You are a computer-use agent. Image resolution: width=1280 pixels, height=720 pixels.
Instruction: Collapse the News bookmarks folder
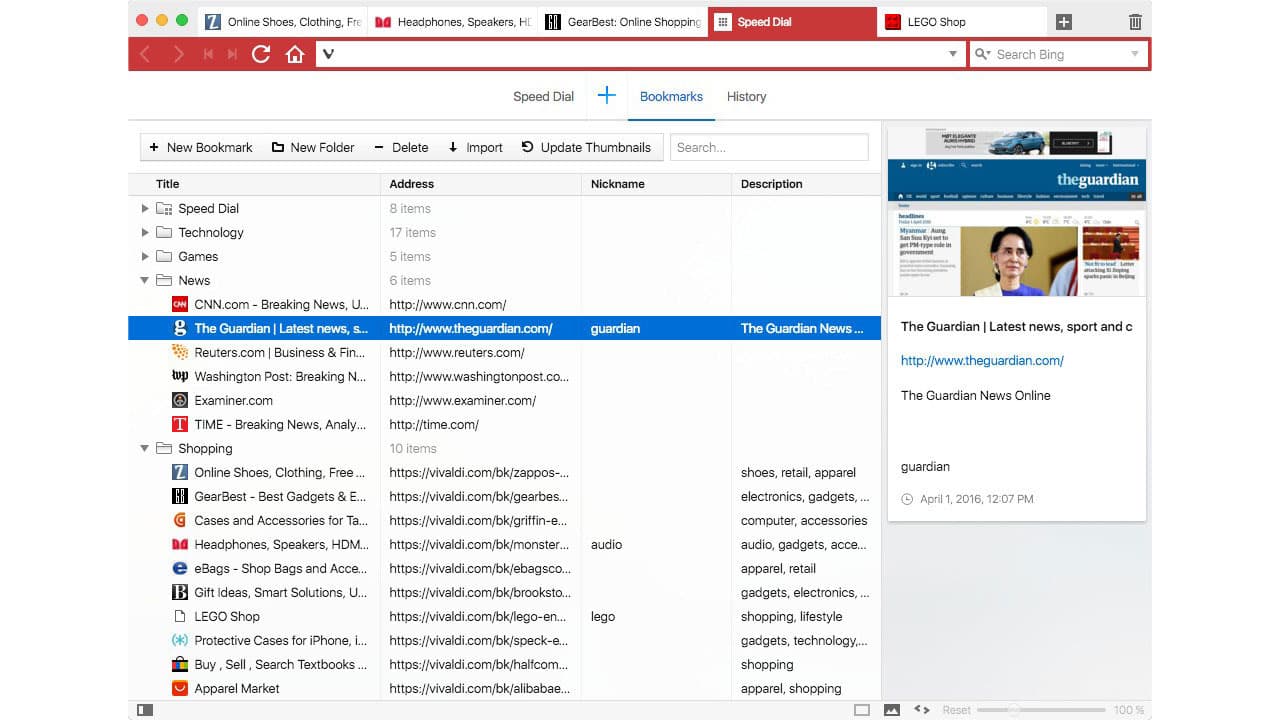(145, 280)
